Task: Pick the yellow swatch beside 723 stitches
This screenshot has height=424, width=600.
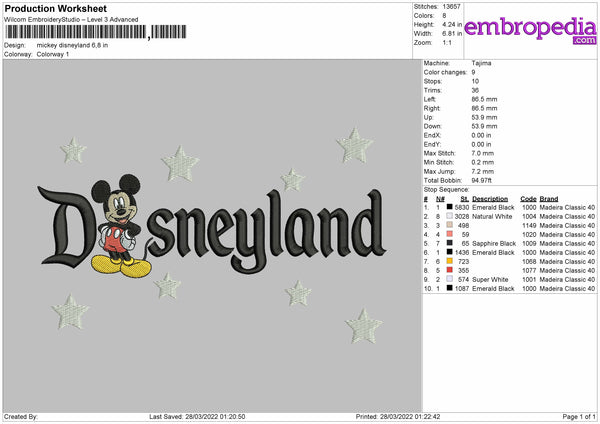Action: pyautogui.click(x=450, y=261)
